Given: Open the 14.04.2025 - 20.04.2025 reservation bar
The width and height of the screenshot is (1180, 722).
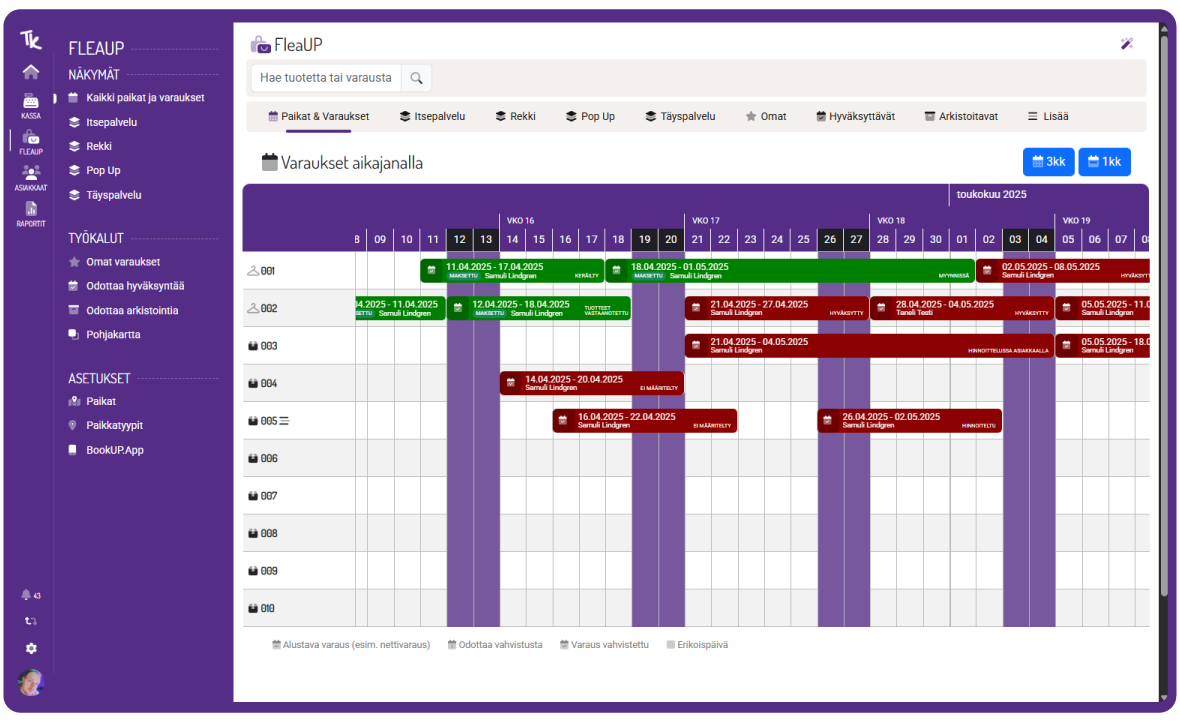Looking at the screenshot, I should [x=591, y=383].
